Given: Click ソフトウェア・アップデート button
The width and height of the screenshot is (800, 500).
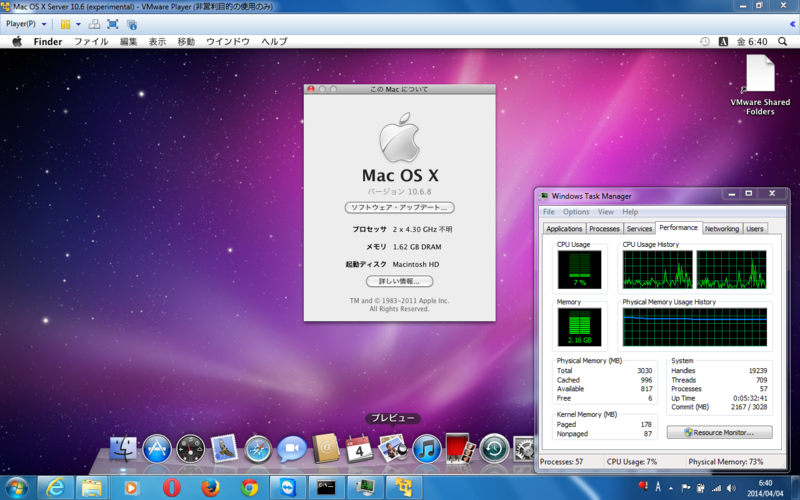Looking at the screenshot, I should click(x=399, y=208).
